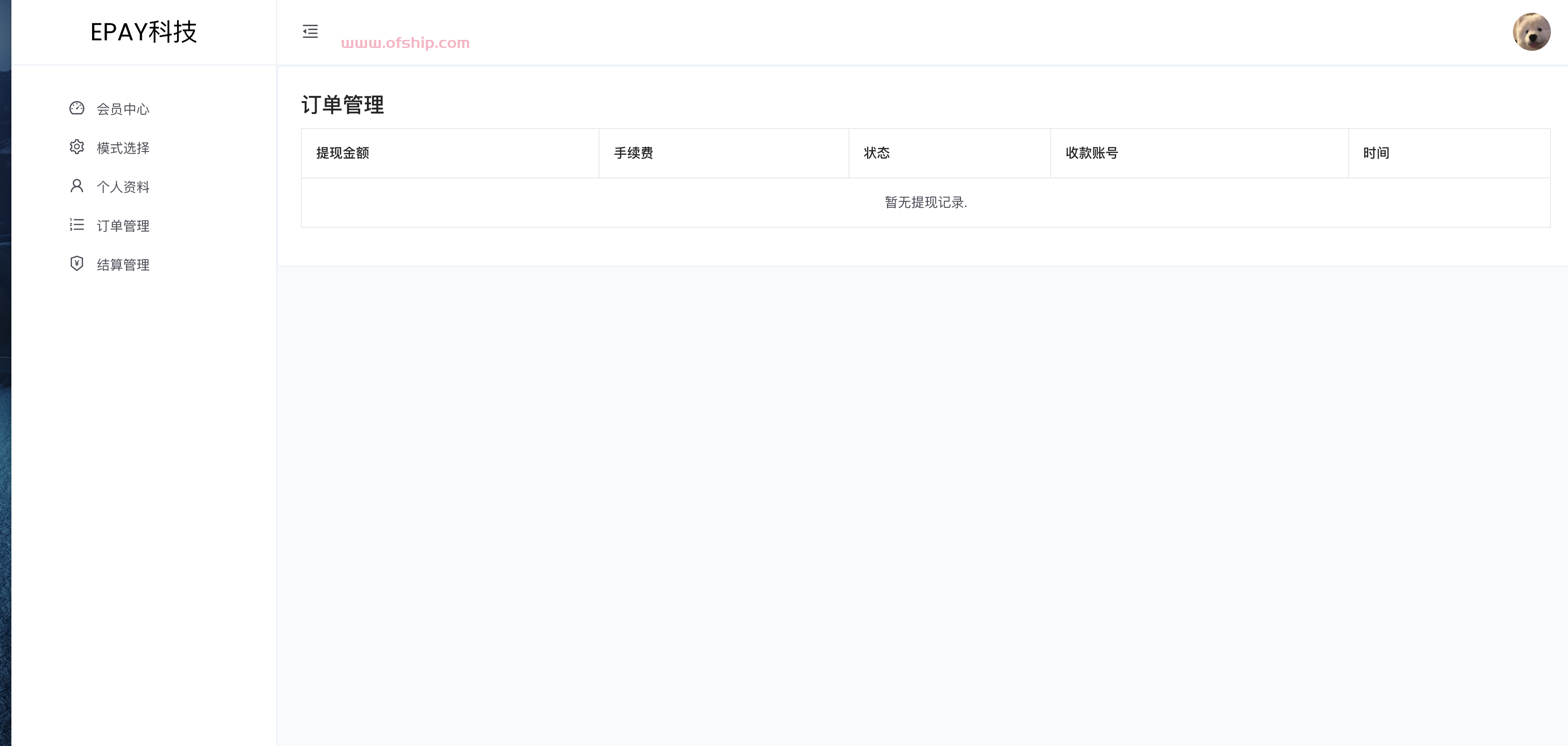
Task: Go to 模式选择 menu item
Action: pos(123,148)
